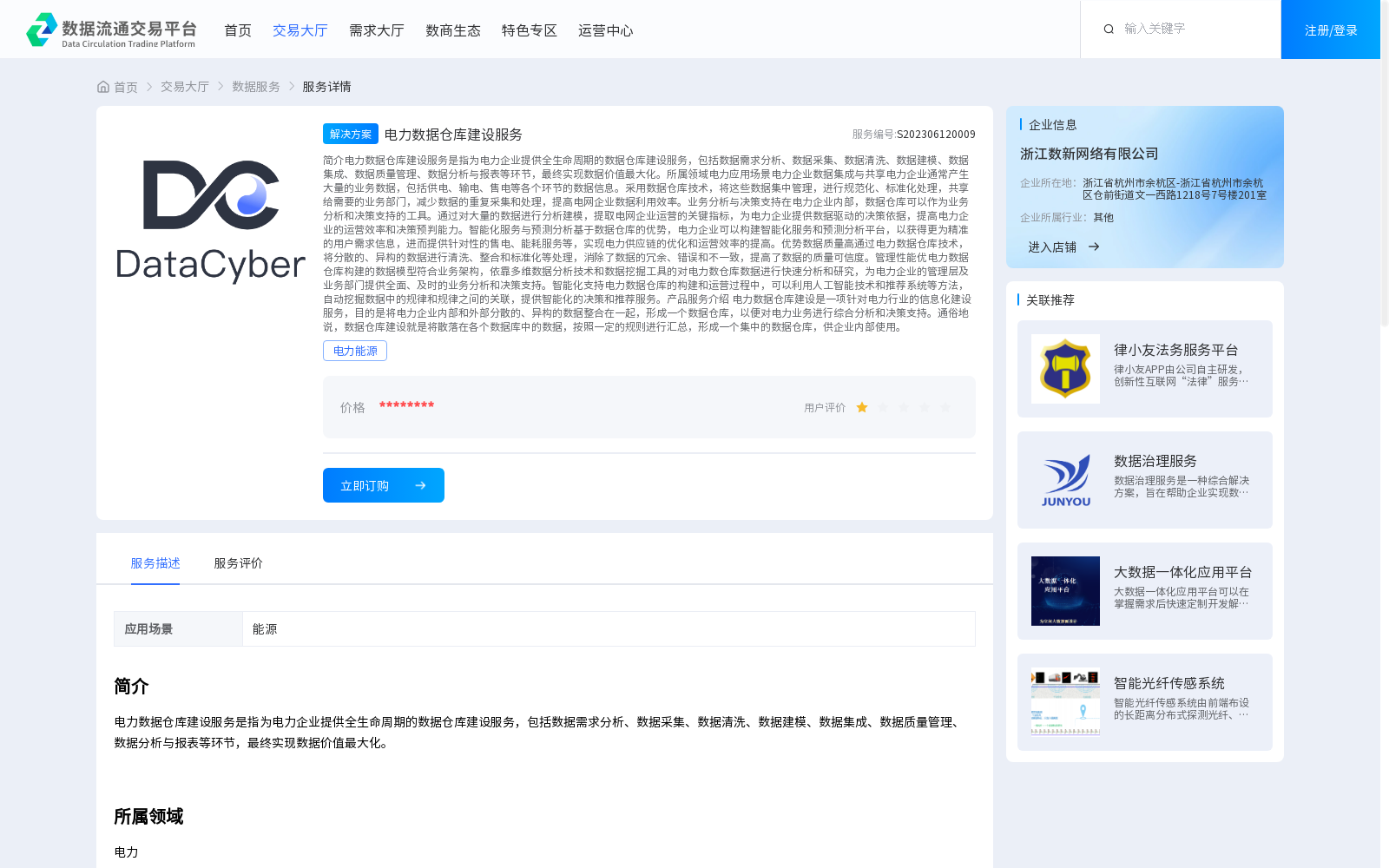Open 需求大厅 navigation item

tap(377, 30)
